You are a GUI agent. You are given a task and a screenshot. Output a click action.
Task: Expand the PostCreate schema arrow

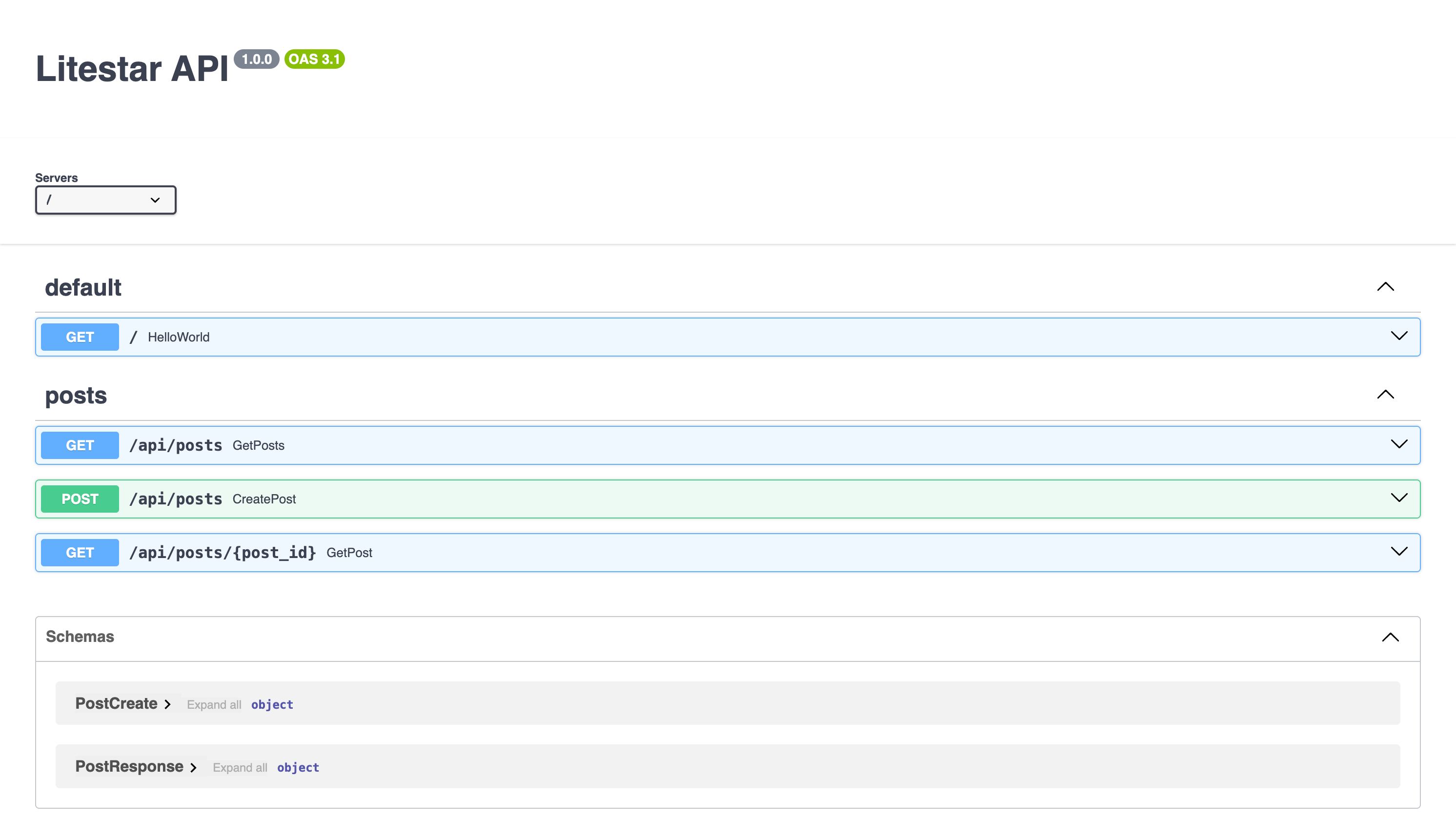167,704
